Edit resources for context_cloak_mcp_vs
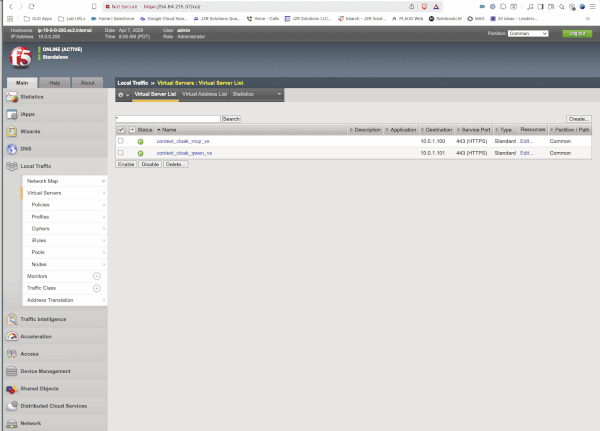This screenshot has width=600, height=431. pyautogui.click(x=526, y=141)
